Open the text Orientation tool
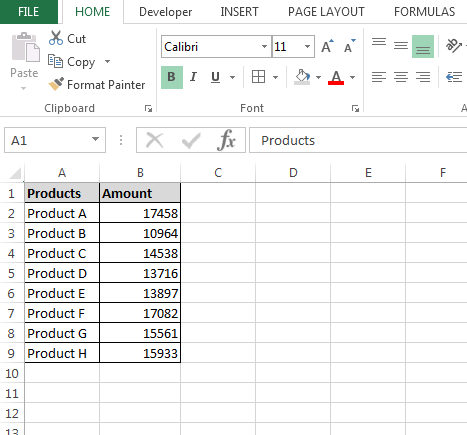This screenshot has width=467, height=435. 454,46
